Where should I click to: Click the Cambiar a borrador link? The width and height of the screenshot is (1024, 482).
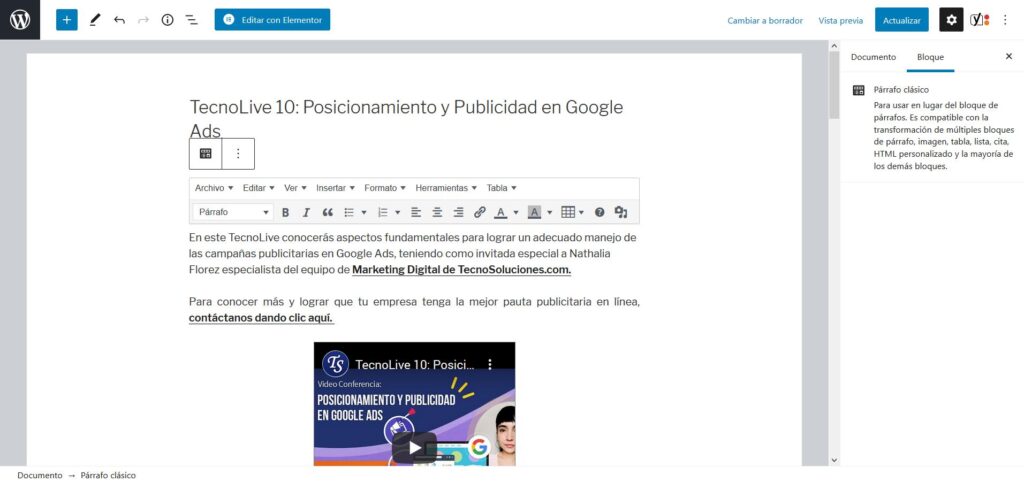[764, 20]
